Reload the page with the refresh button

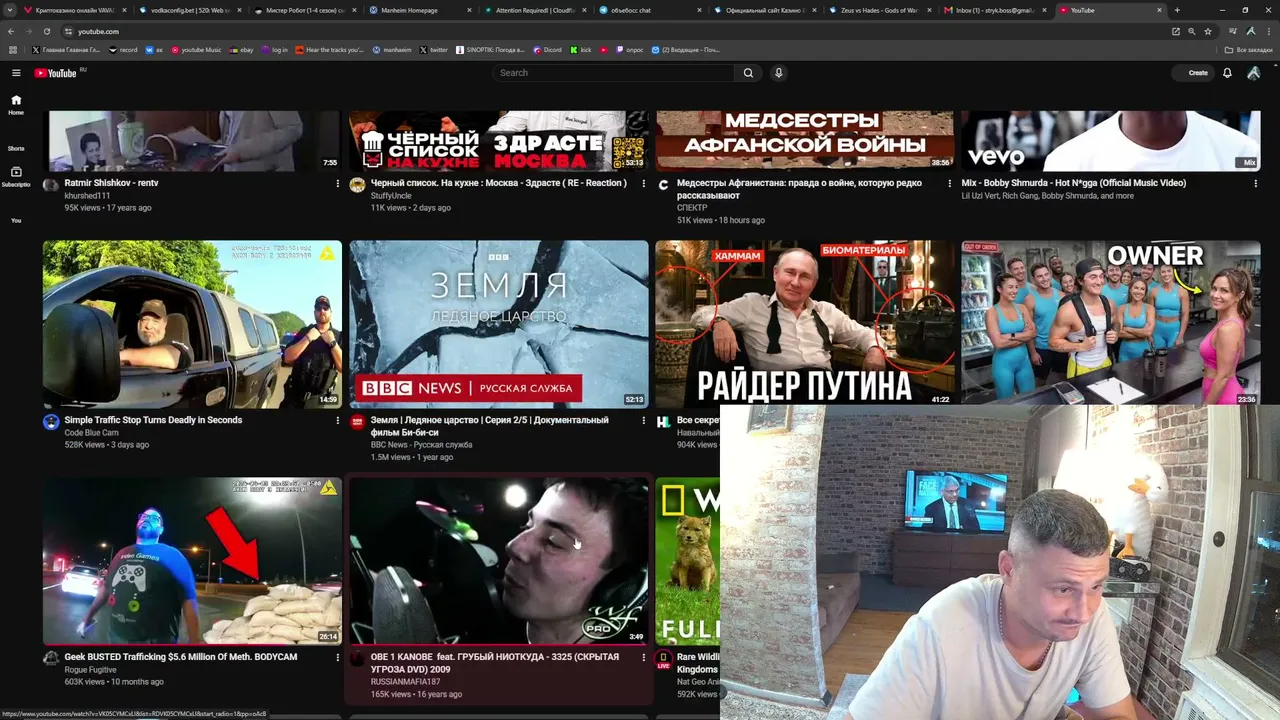coord(46,31)
